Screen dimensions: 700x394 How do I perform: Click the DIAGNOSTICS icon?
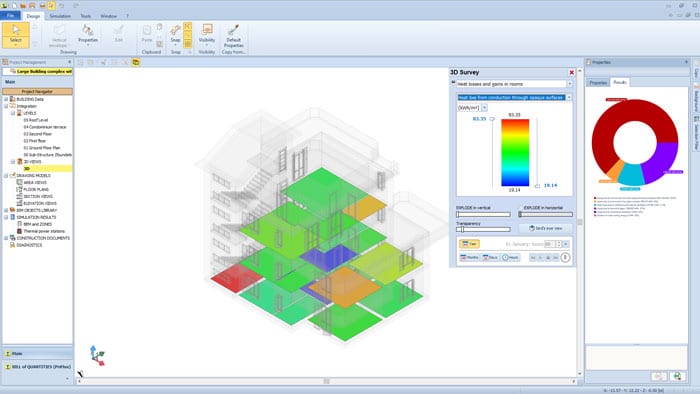(12, 245)
